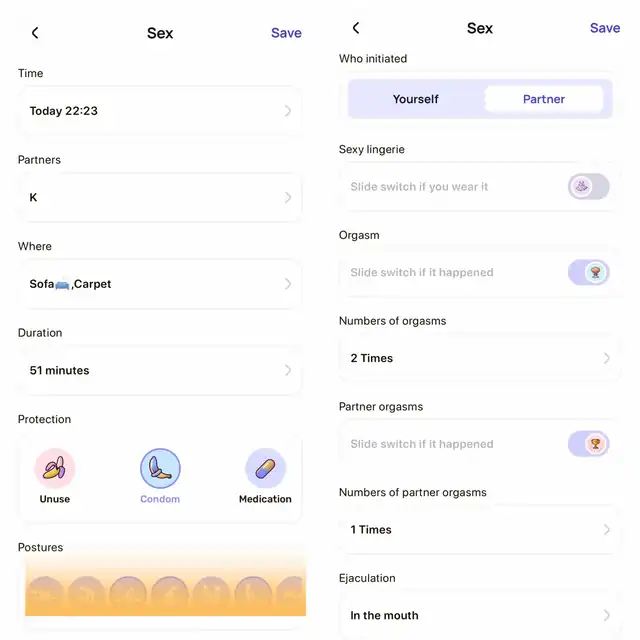Open the Time picker row
The height and width of the screenshot is (640, 640).
click(160, 111)
